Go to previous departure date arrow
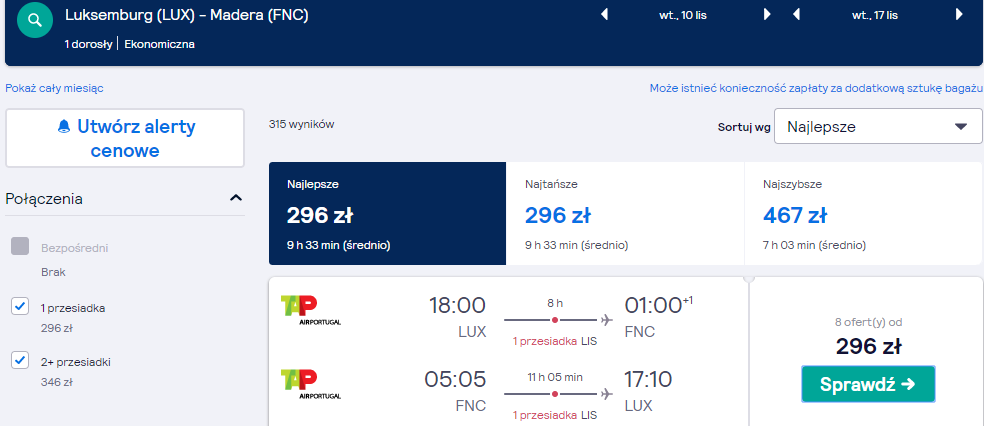 604,14
